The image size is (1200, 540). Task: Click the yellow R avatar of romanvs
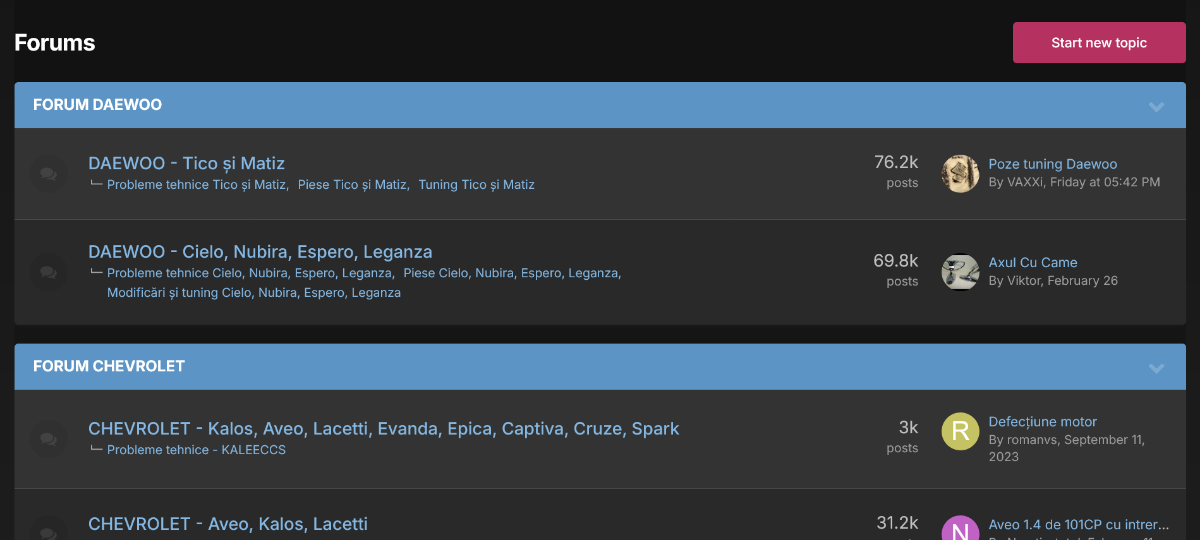tap(960, 431)
